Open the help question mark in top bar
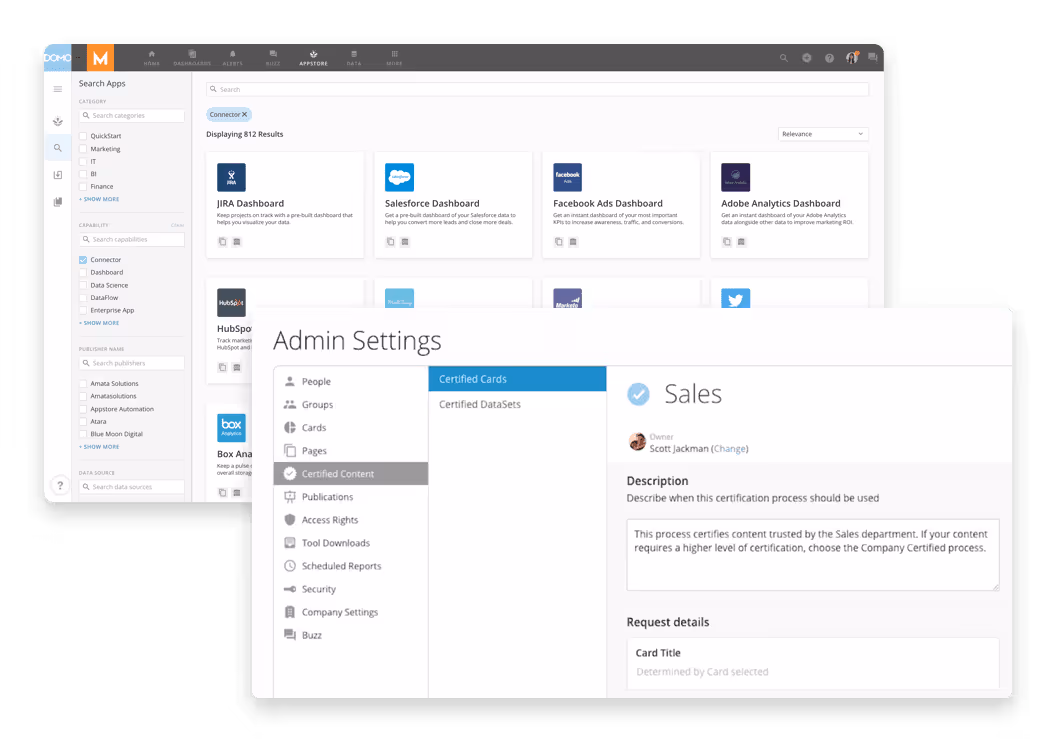Image resolution: width=1056 pixels, height=742 pixels. coord(830,58)
